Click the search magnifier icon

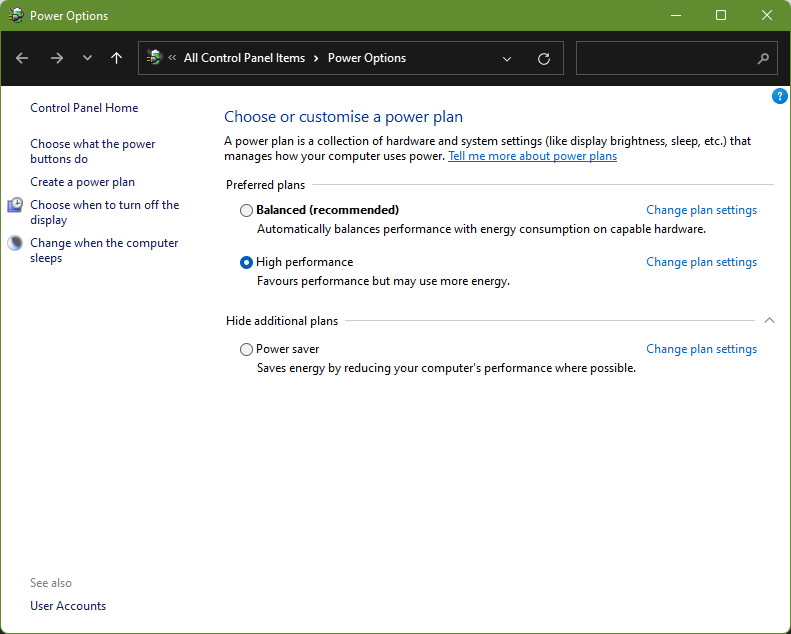click(763, 59)
